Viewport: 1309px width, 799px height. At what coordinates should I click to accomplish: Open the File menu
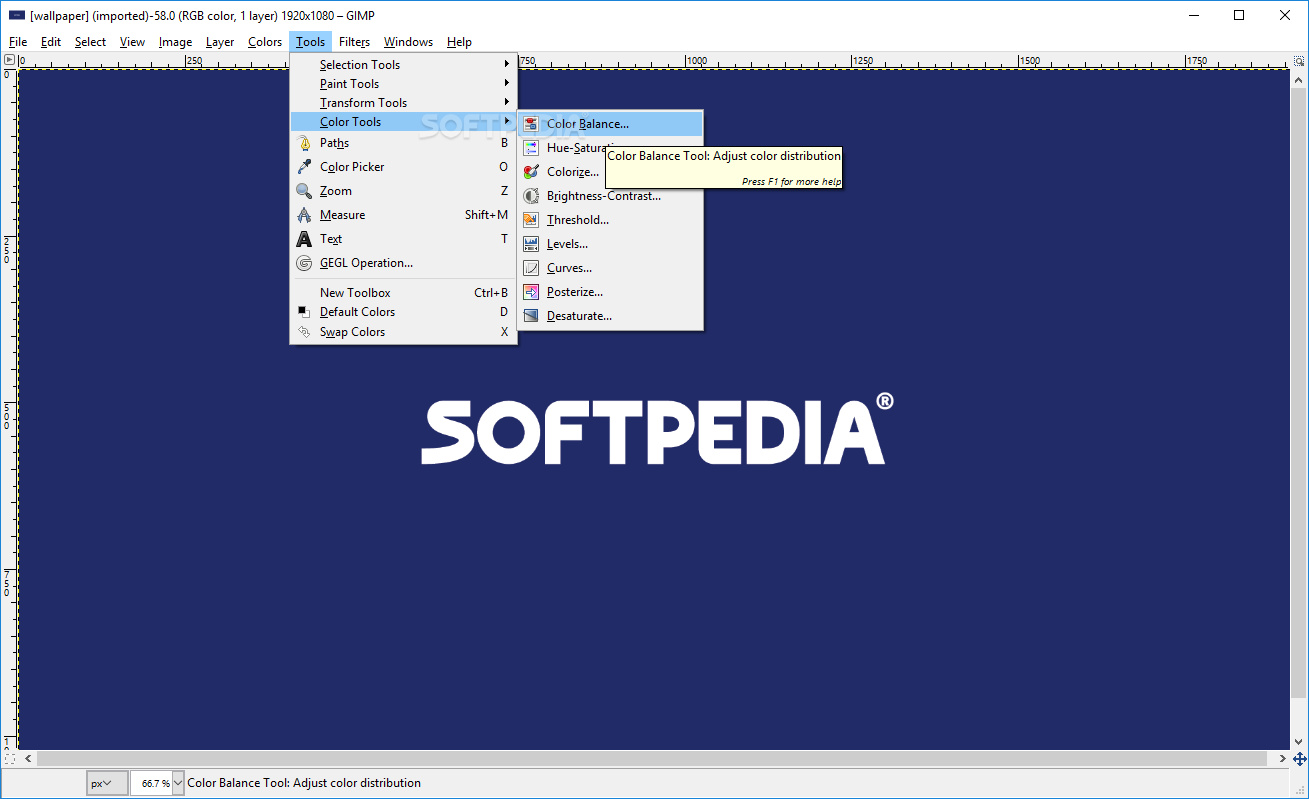pyautogui.click(x=18, y=42)
